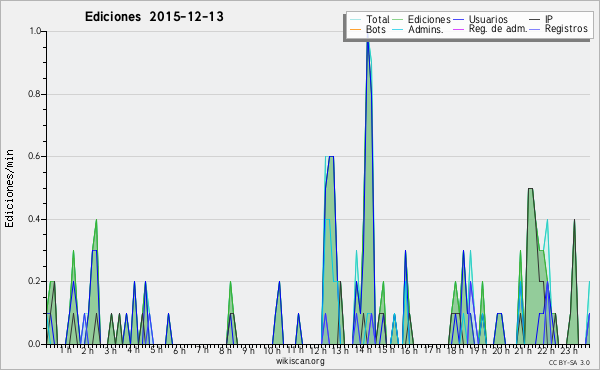Click the '6 h' x-axis label
Image resolution: width=600 pixels, height=370 pixels.
pyautogui.click(x=179, y=350)
